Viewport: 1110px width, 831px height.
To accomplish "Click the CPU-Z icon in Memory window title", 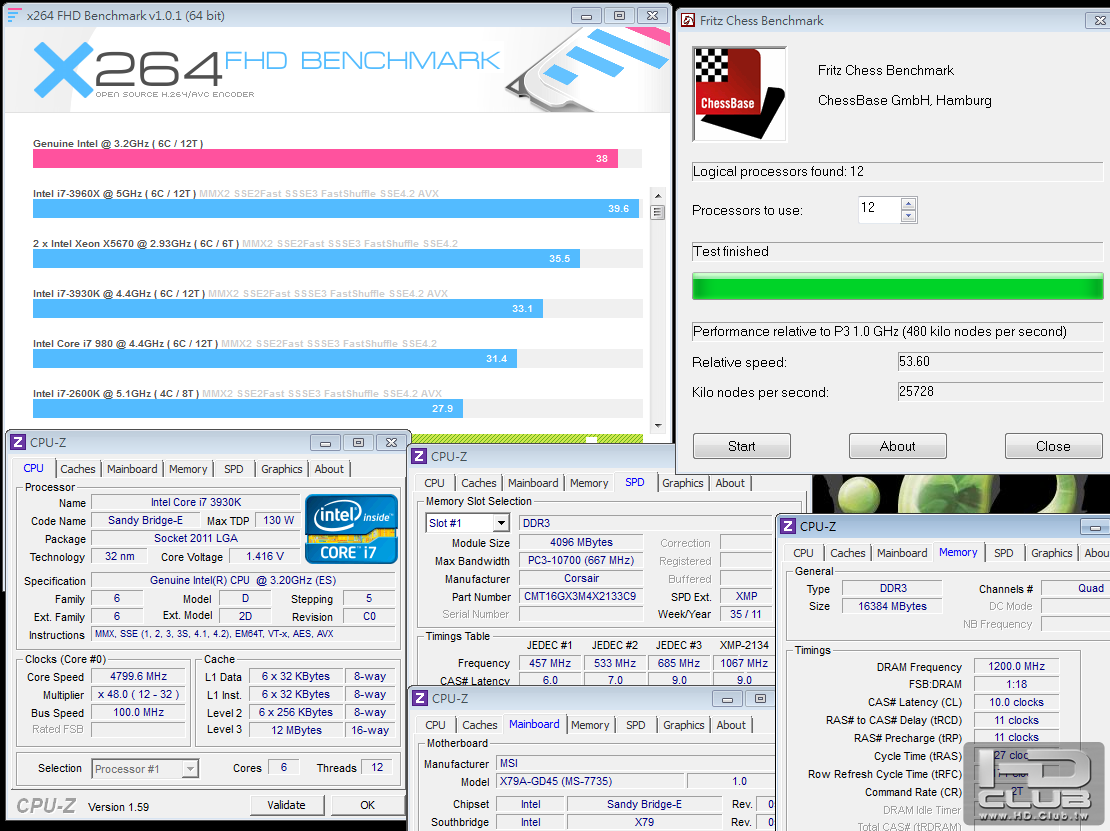I will coord(787,527).
